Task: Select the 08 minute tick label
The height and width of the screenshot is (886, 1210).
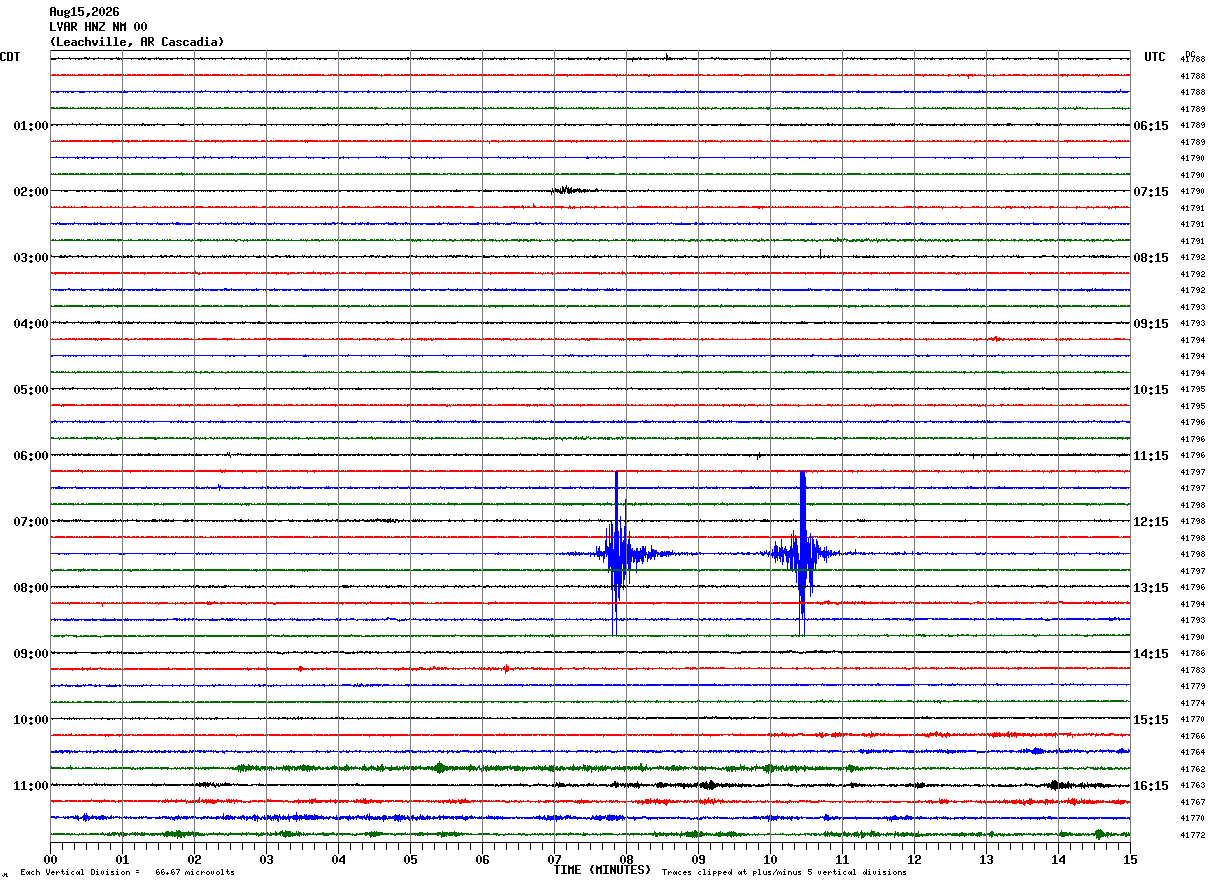Action: 626,859
